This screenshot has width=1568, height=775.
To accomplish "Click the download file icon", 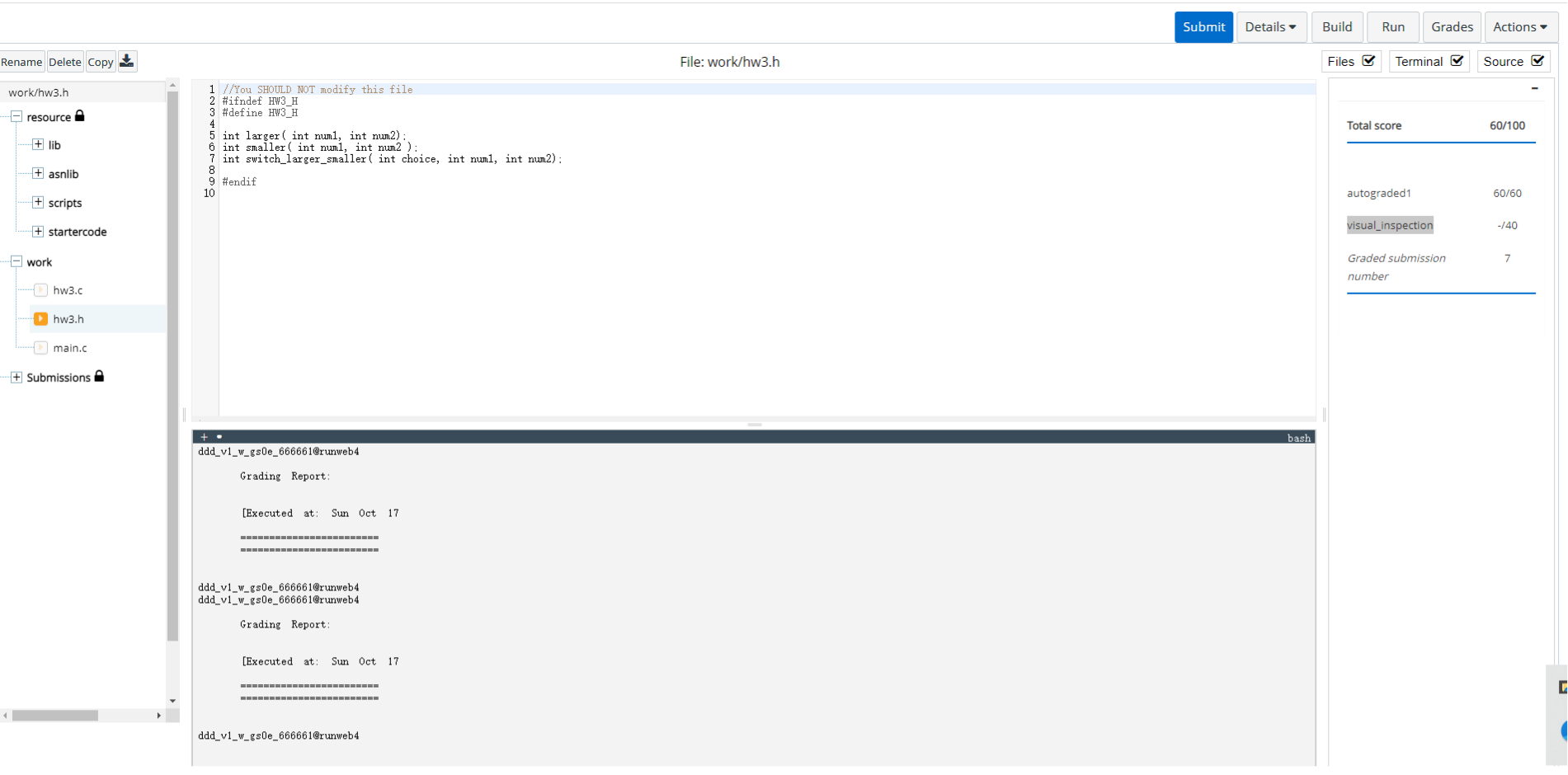I will click(127, 61).
